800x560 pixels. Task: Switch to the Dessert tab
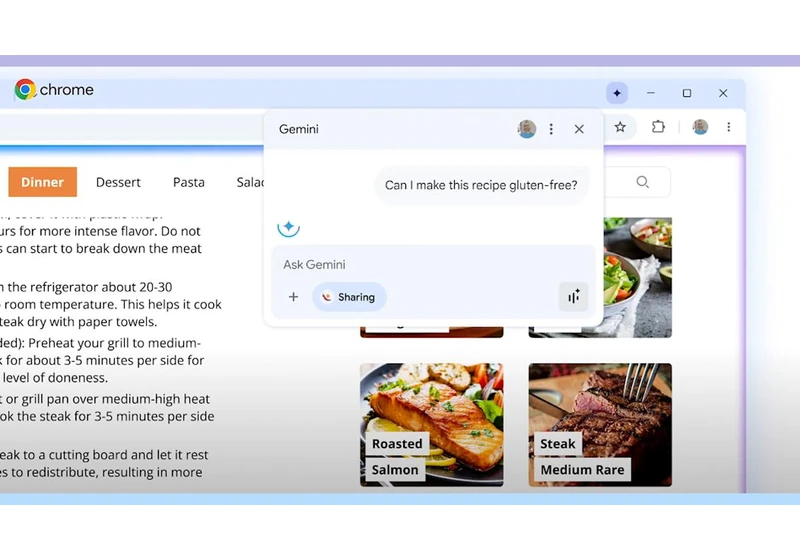[118, 182]
